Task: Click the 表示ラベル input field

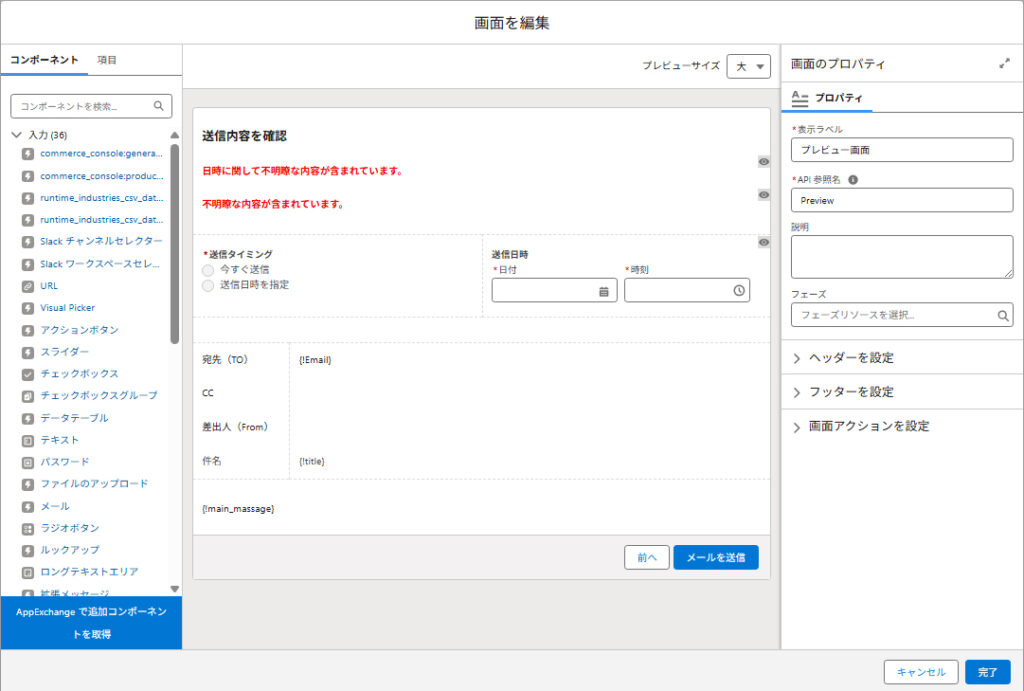Action: (x=901, y=150)
